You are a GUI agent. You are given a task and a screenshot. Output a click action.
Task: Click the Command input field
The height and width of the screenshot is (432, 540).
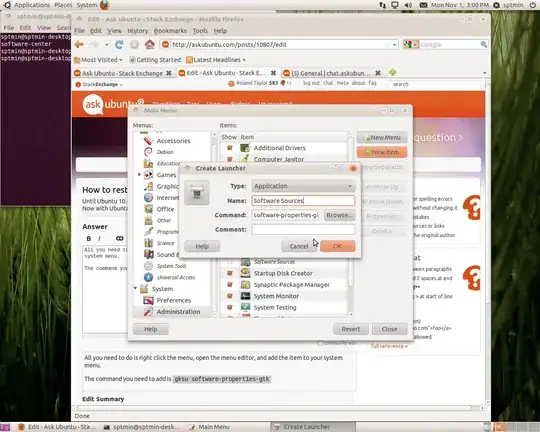[x=286, y=215]
